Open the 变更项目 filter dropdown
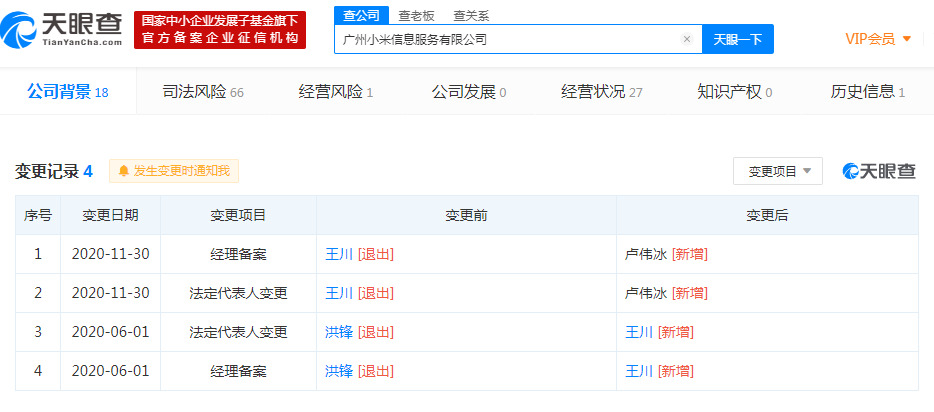Viewport: 934px width, 412px height. pos(778,171)
